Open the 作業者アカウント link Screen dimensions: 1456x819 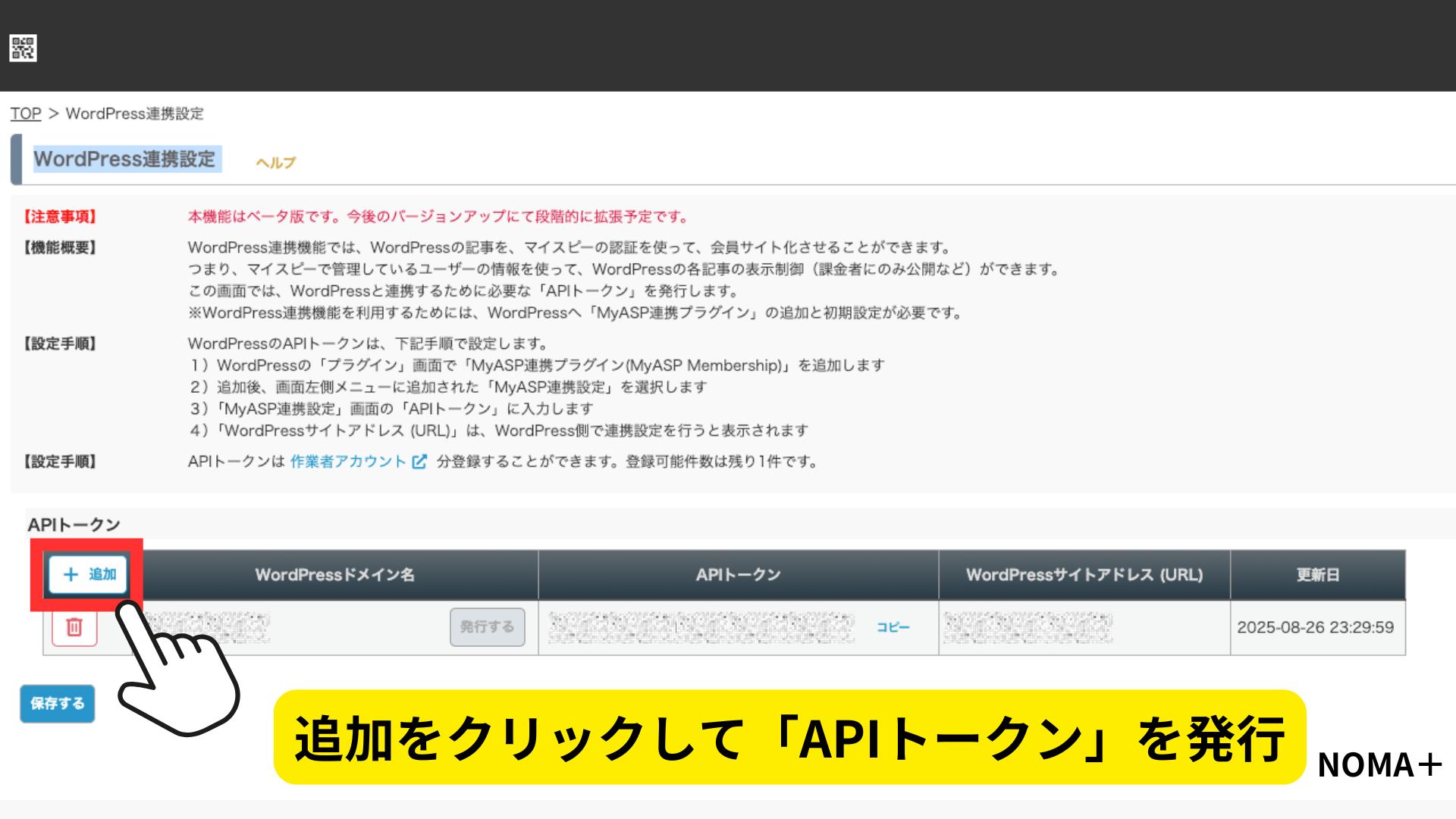[348, 462]
